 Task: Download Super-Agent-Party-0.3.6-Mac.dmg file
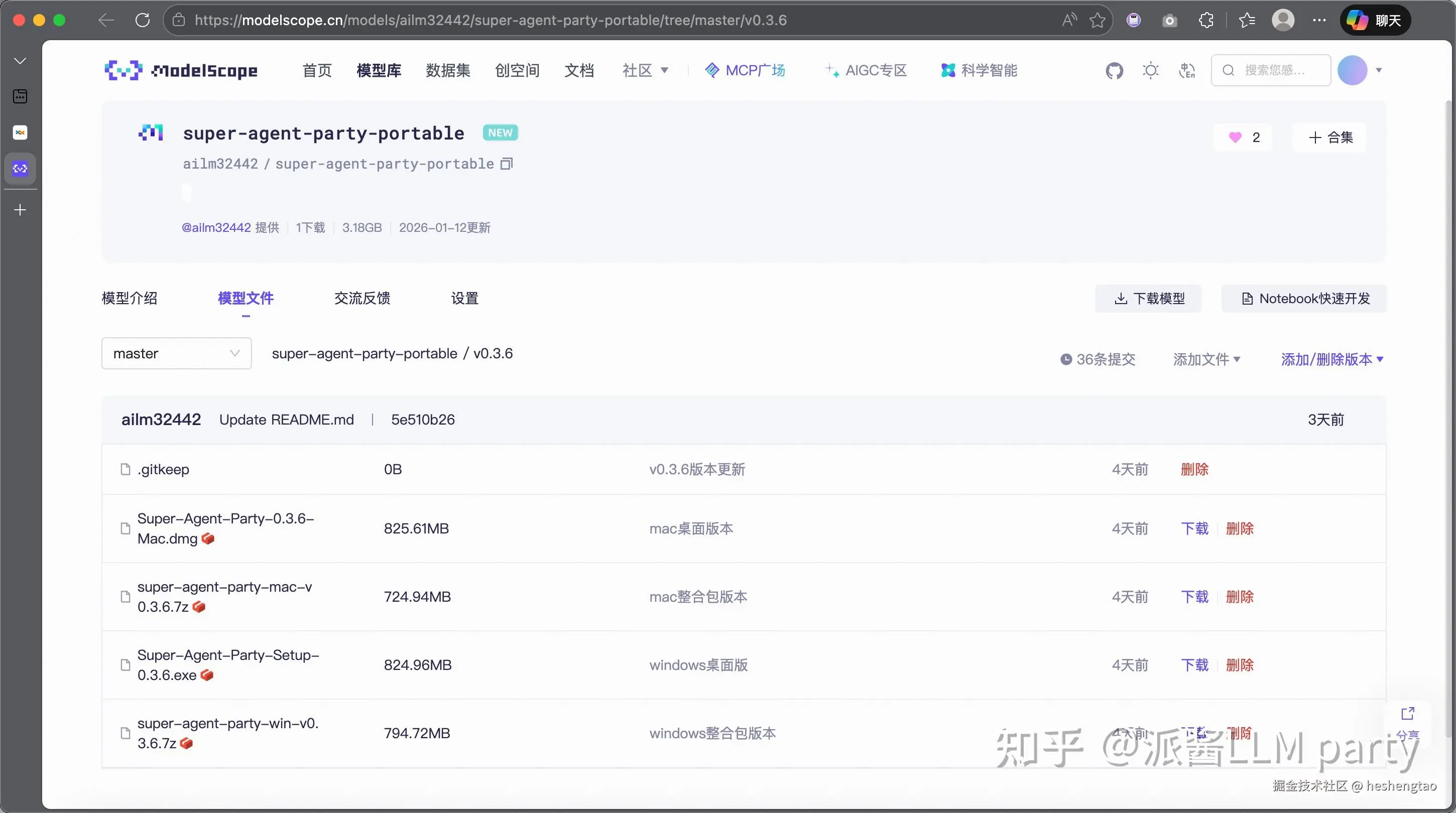coord(1194,529)
